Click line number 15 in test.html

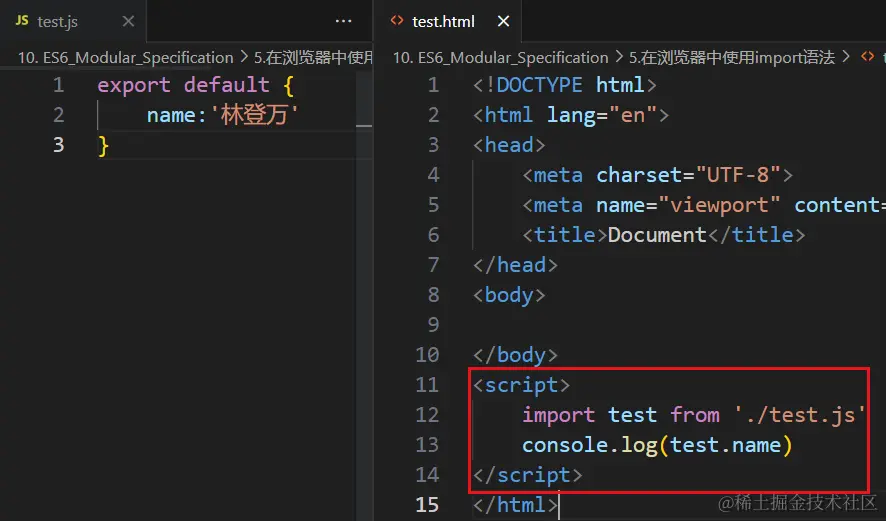427,505
